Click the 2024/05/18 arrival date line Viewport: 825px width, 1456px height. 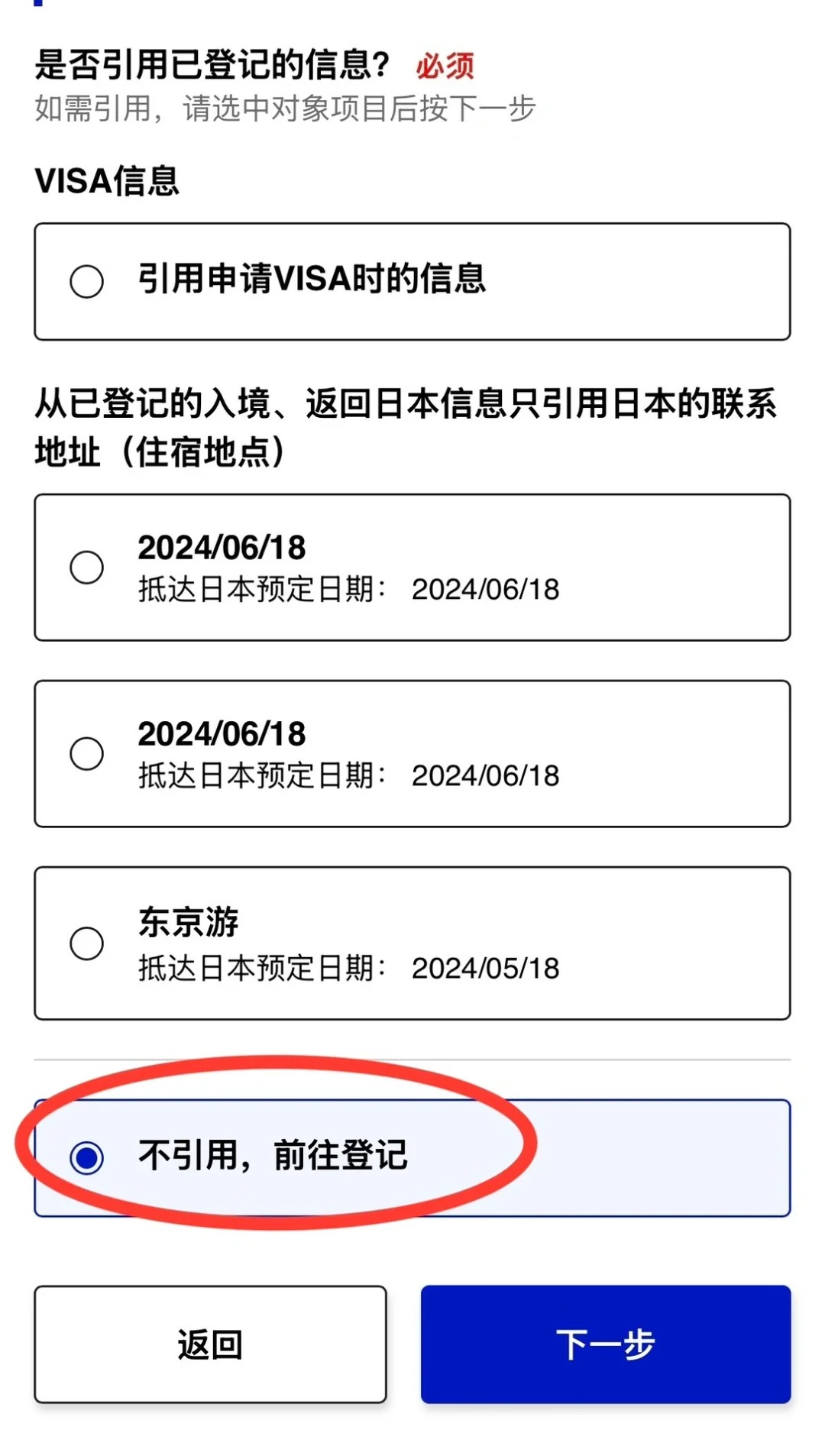point(348,969)
